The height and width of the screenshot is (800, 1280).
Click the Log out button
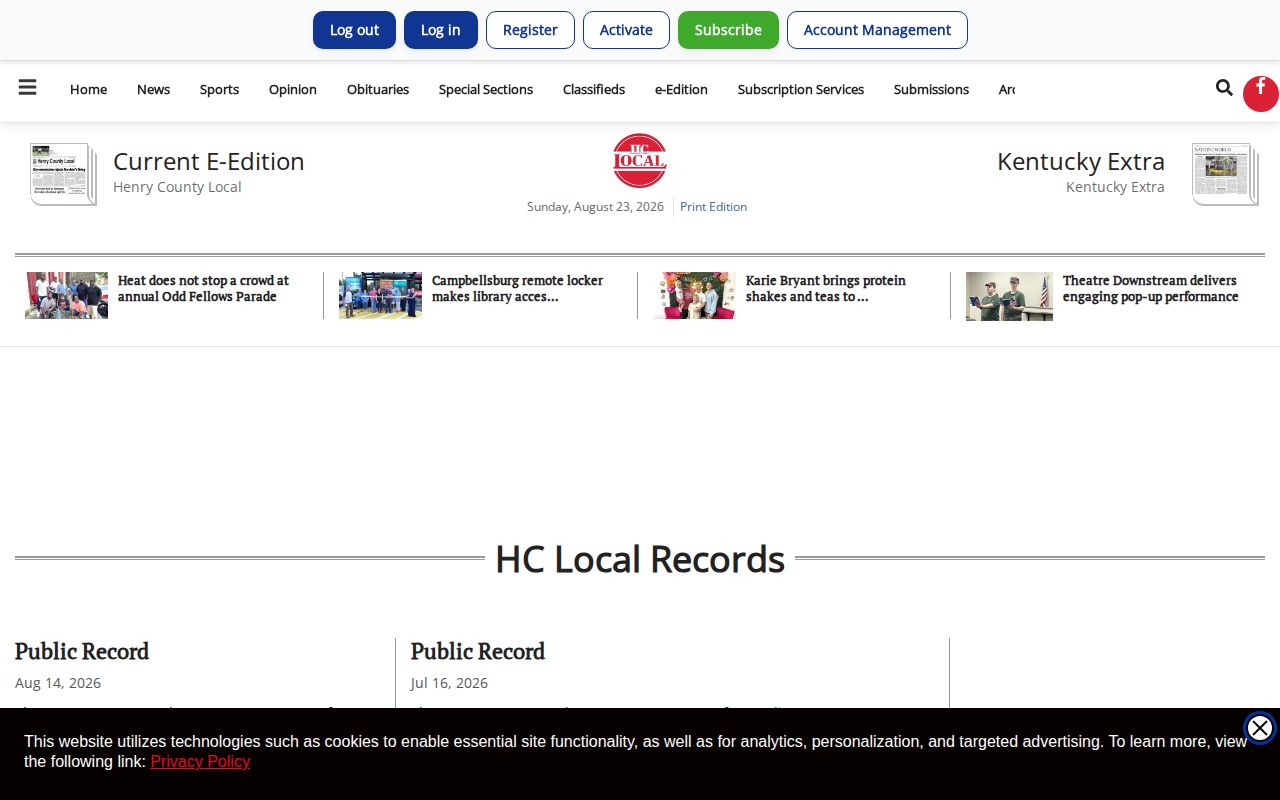pyautogui.click(x=354, y=30)
